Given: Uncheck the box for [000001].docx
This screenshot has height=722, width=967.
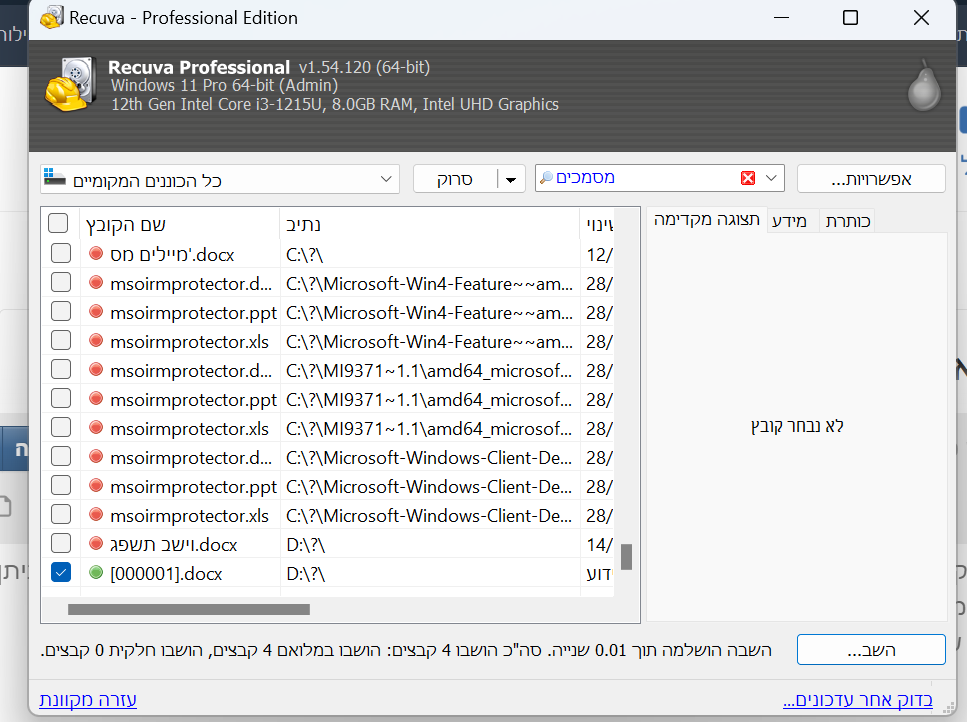Looking at the screenshot, I should point(60,572).
